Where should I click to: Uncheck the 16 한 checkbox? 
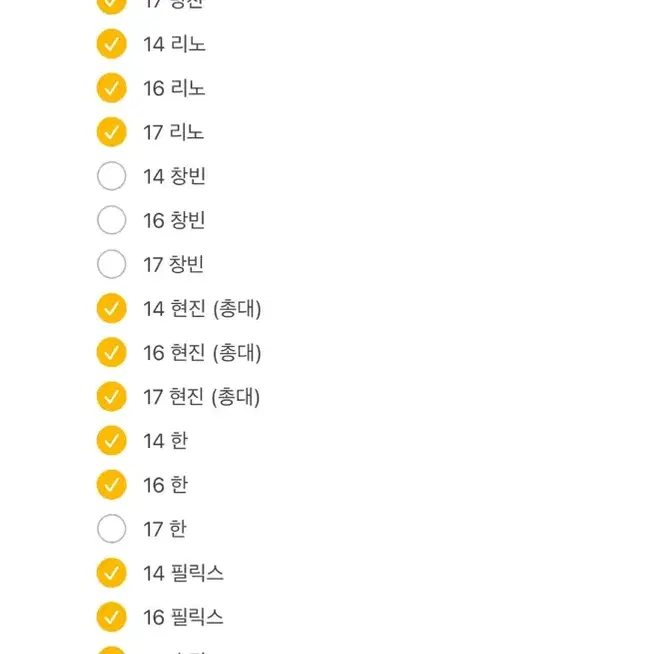(x=111, y=485)
